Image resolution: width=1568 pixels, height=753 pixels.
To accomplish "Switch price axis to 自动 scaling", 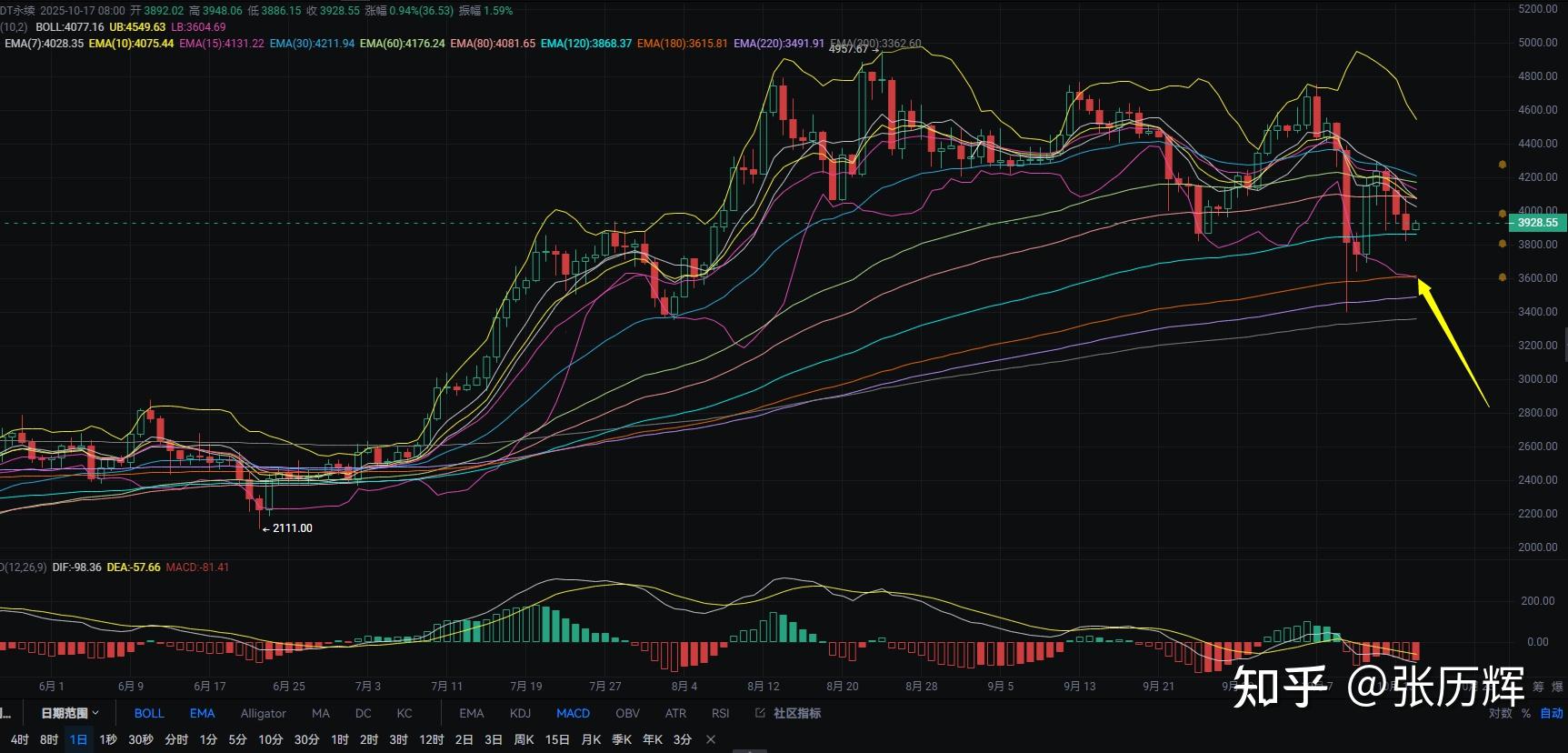I will [1551, 713].
